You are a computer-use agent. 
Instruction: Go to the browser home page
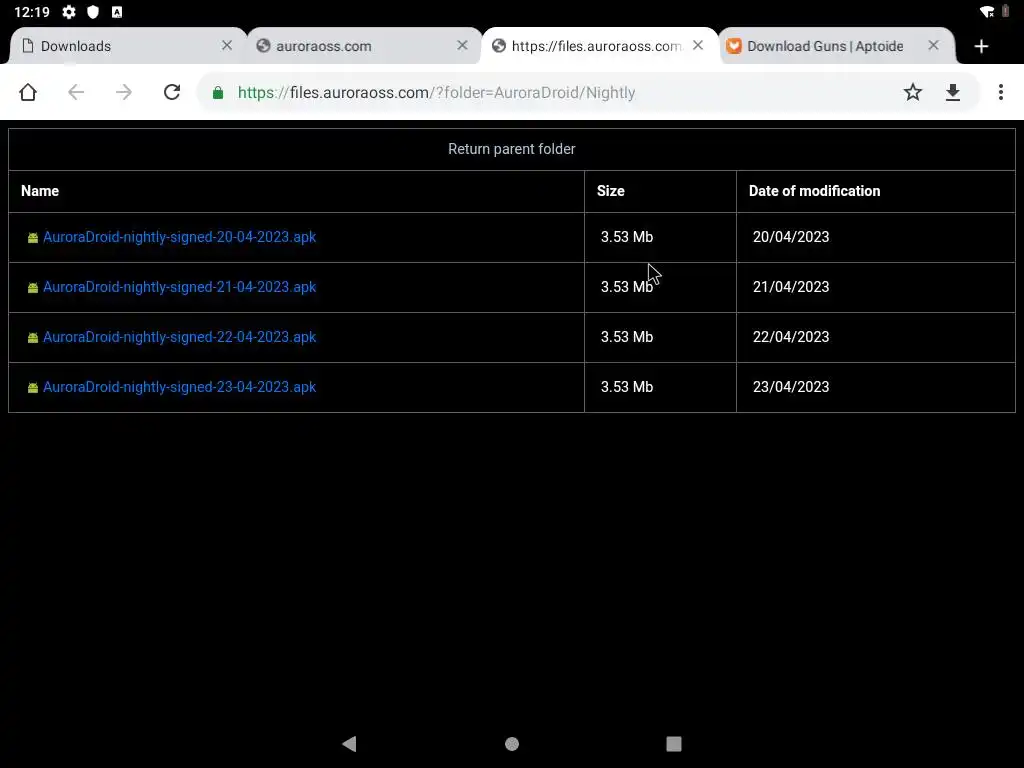click(27, 92)
